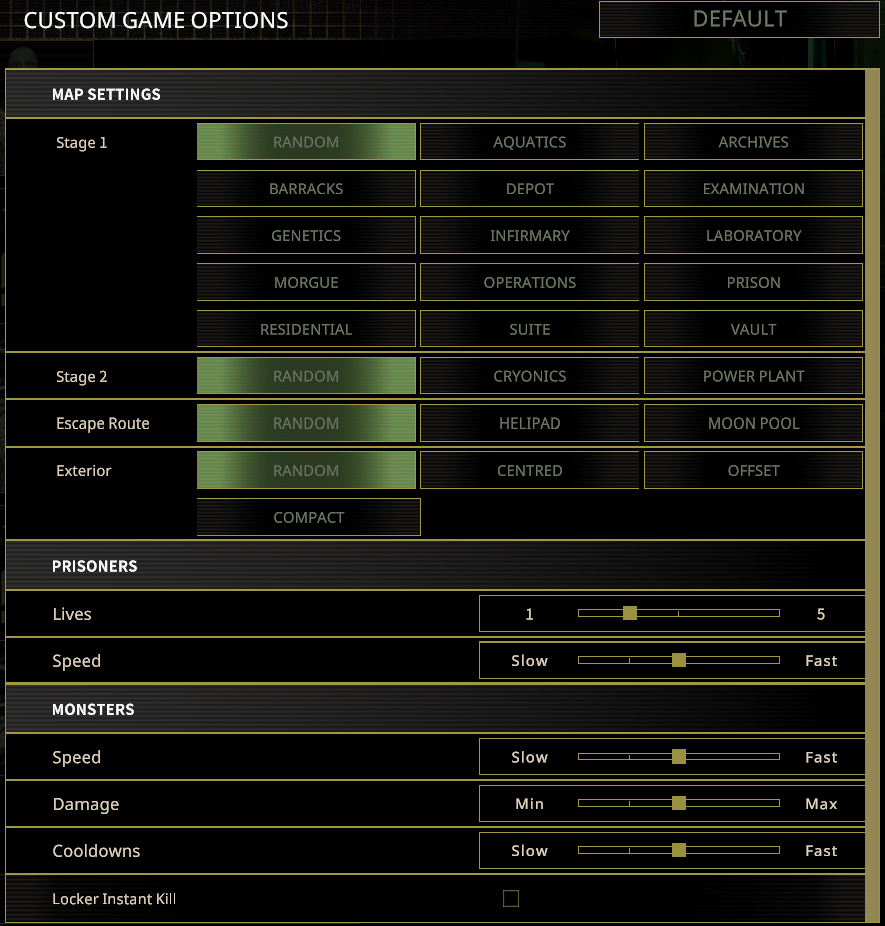
Task: Select the BARRACKS map option
Action: click(306, 189)
